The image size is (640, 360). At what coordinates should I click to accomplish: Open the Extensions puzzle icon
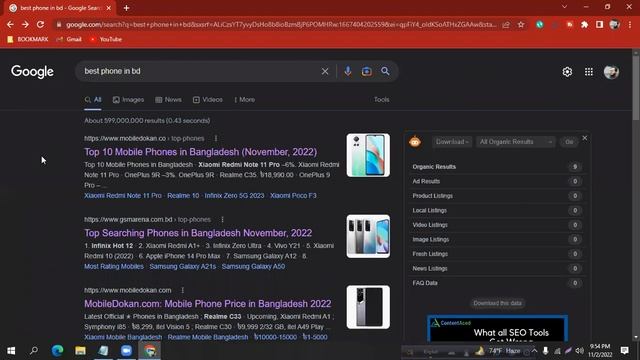584,24
